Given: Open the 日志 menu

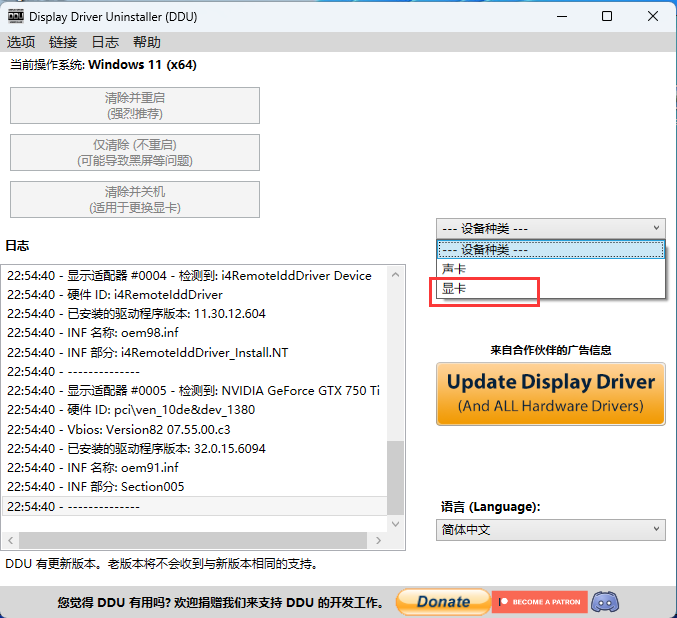Looking at the screenshot, I should pyautogui.click(x=105, y=42).
